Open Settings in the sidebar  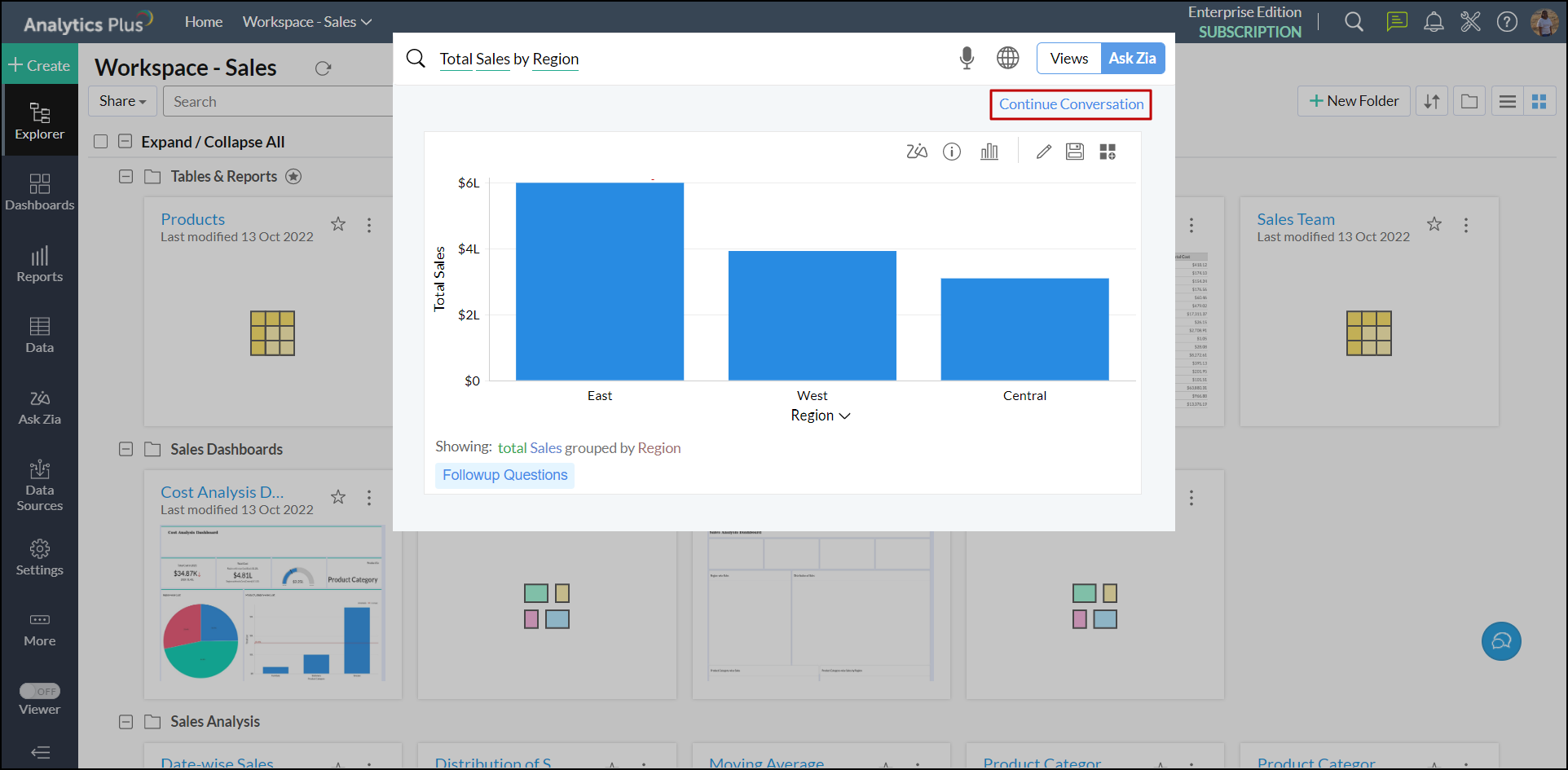[40, 557]
